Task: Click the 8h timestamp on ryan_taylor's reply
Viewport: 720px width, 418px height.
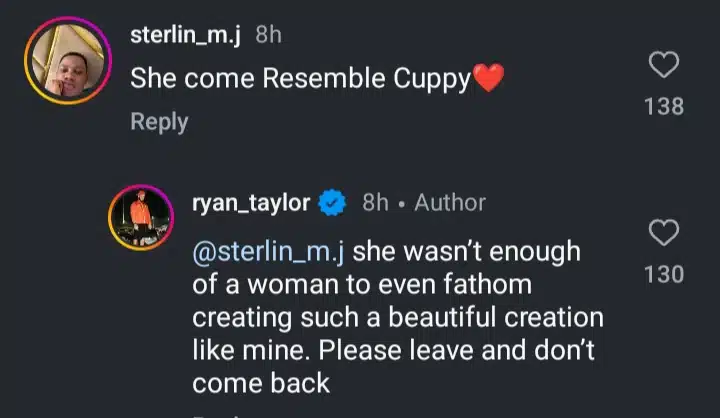Action: click(x=375, y=203)
